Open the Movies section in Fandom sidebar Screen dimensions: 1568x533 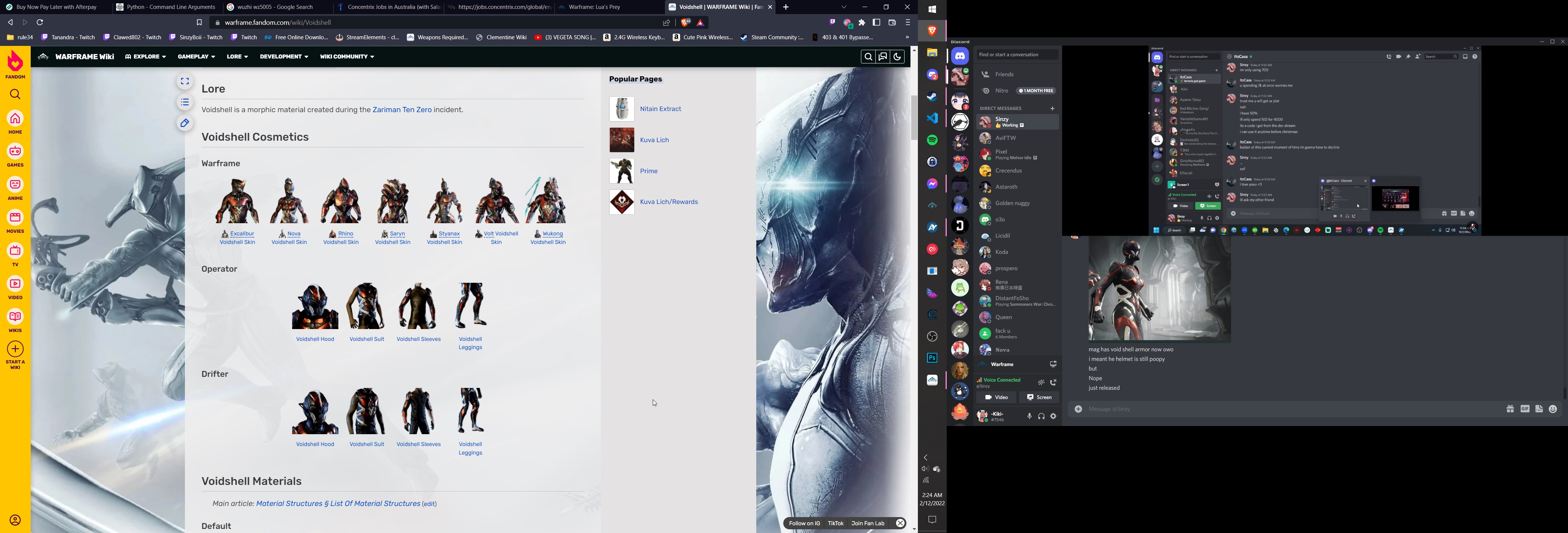click(15, 222)
